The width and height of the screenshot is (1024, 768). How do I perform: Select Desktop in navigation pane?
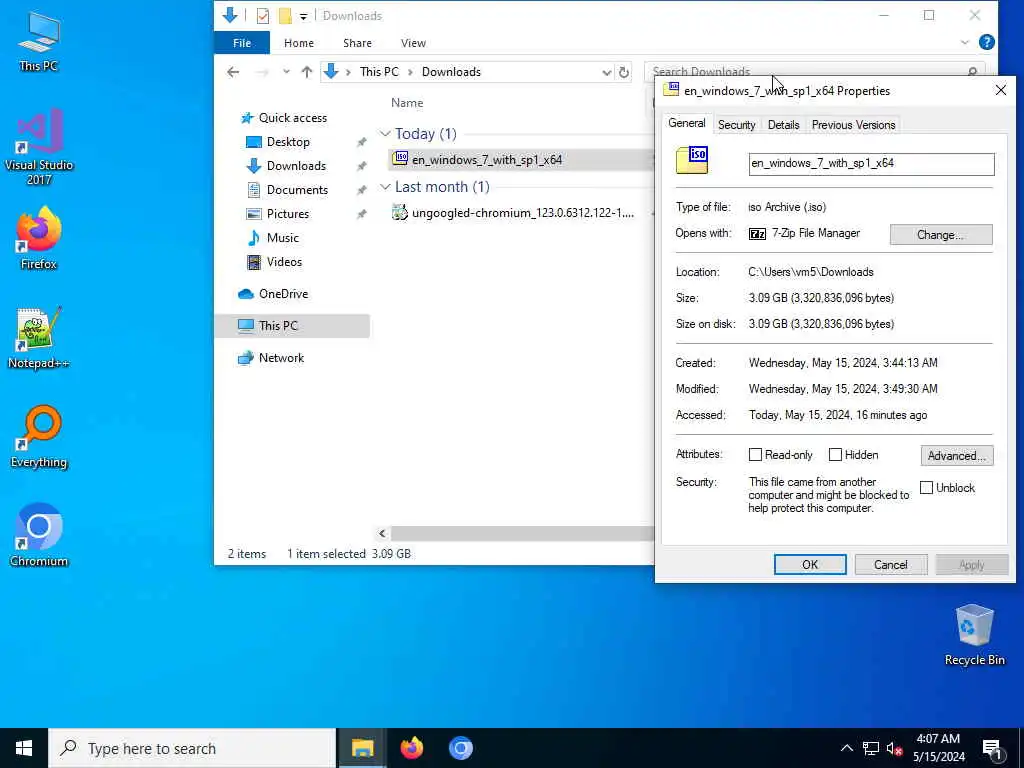point(287,142)
